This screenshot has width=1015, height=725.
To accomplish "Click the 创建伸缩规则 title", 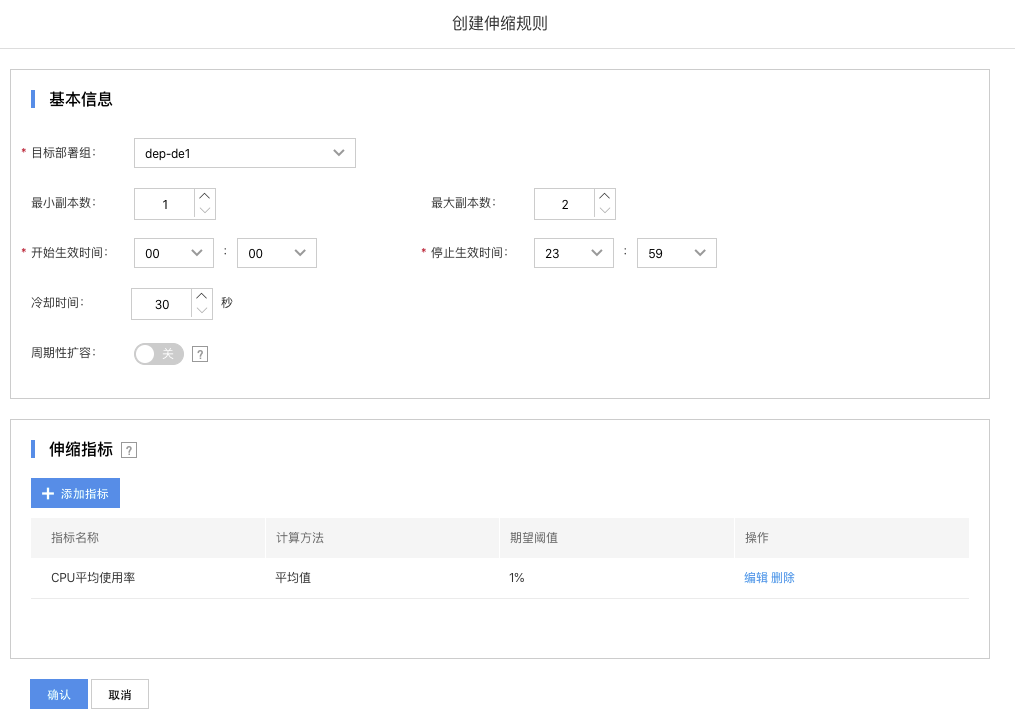I will coord(500,23).
